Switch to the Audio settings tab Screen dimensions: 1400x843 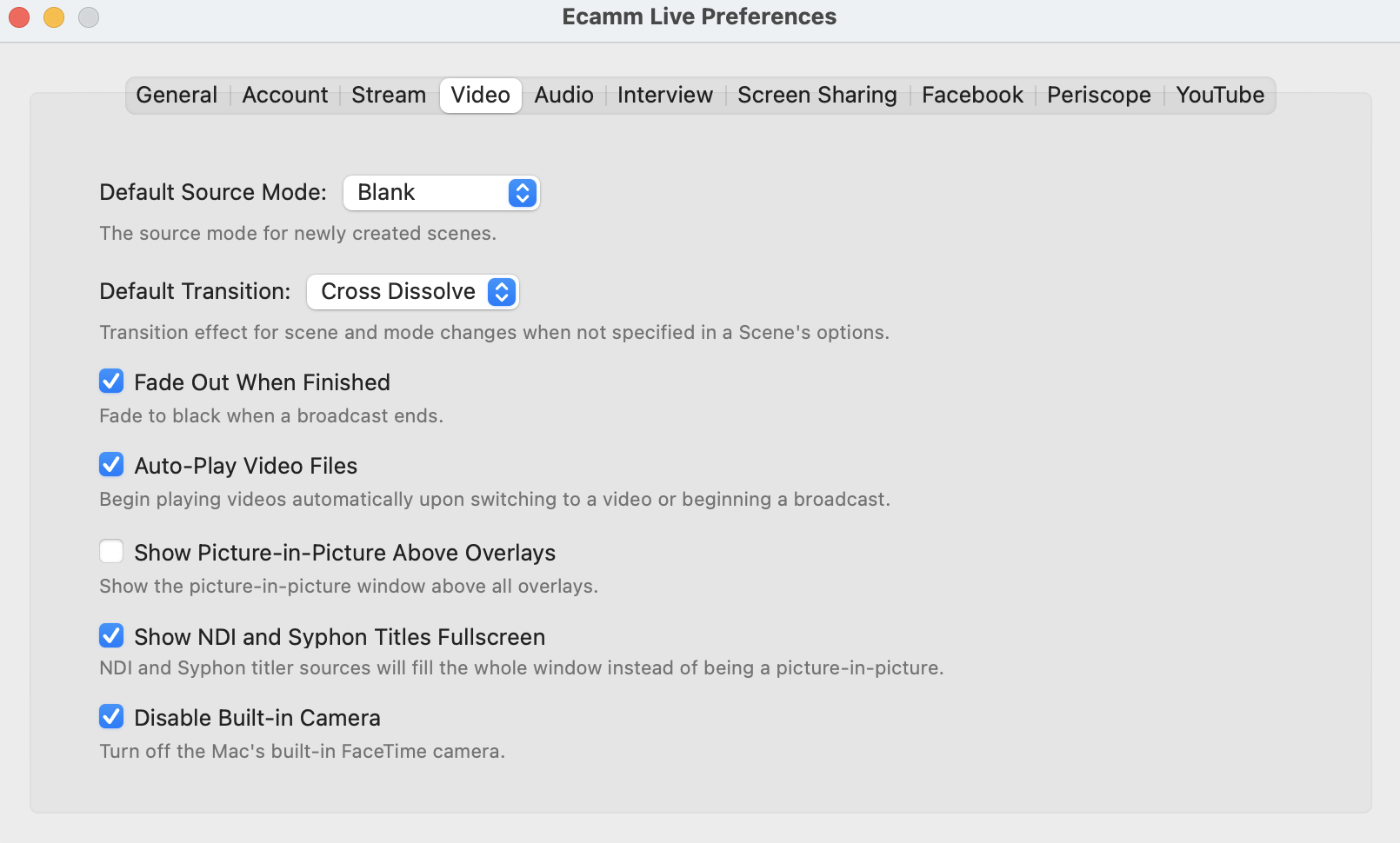click(x=563, y=95)
